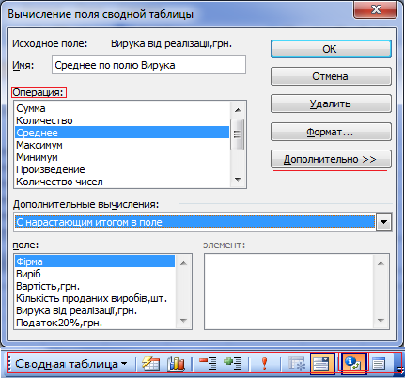406x378 pixels.
Task: Select Количество чисел in the Операция list
Action: (x=122, y=182)
